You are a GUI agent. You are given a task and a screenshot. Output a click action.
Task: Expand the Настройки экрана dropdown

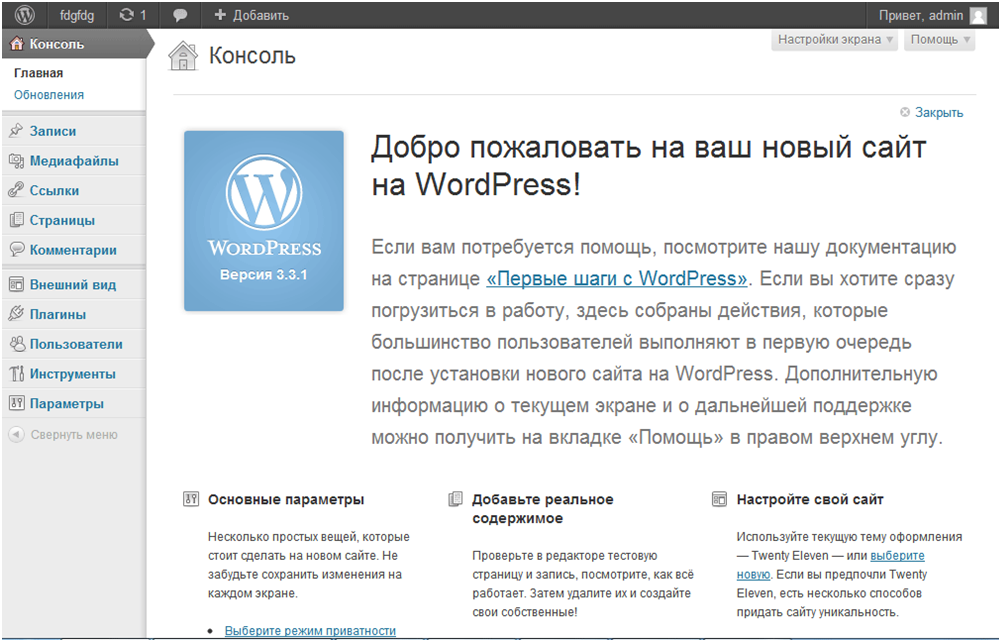pyautogui.click(x=835, y=39)
